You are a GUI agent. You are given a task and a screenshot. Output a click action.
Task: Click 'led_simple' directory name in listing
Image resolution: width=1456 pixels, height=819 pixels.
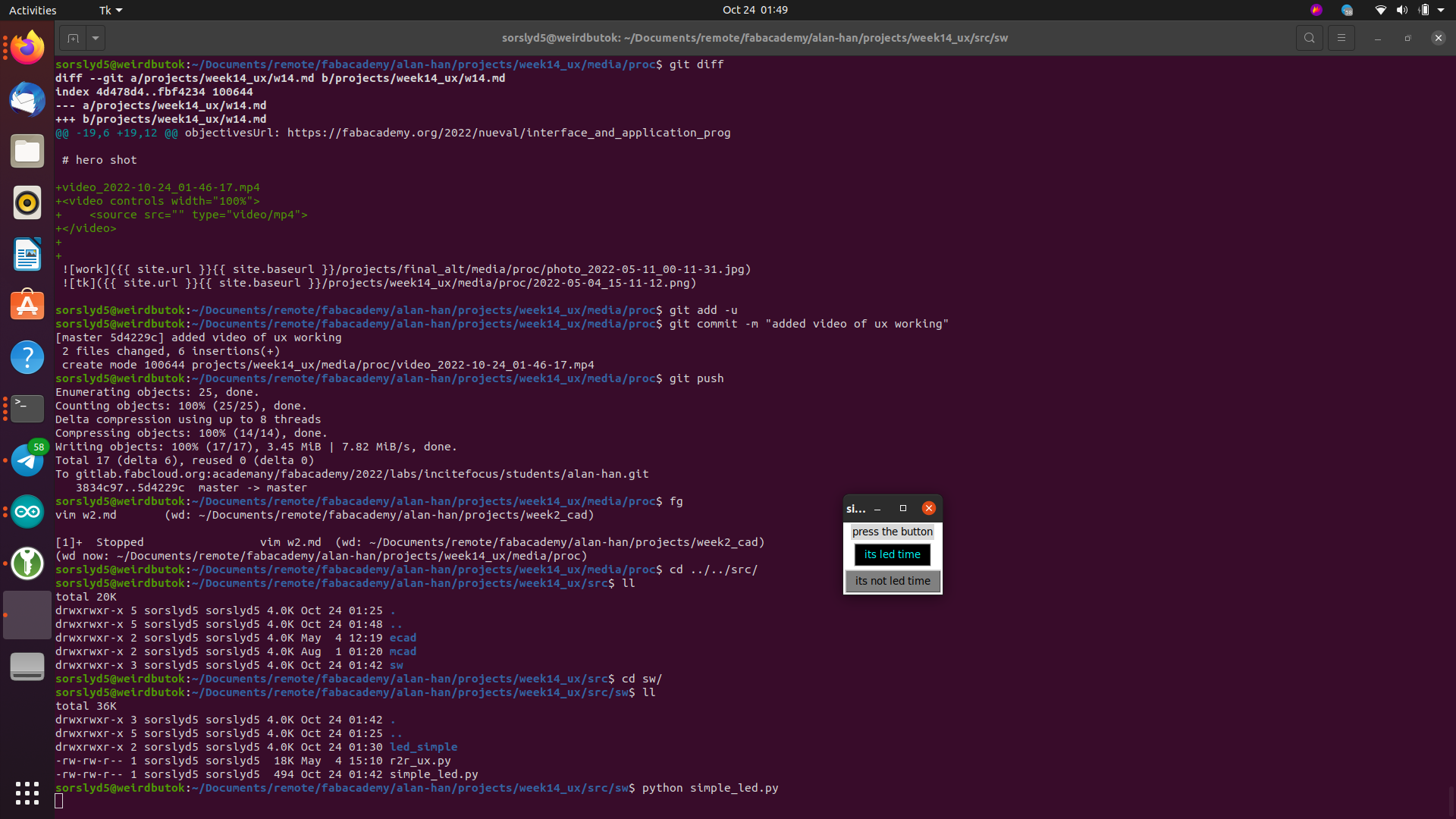click(x=423, y=747)
